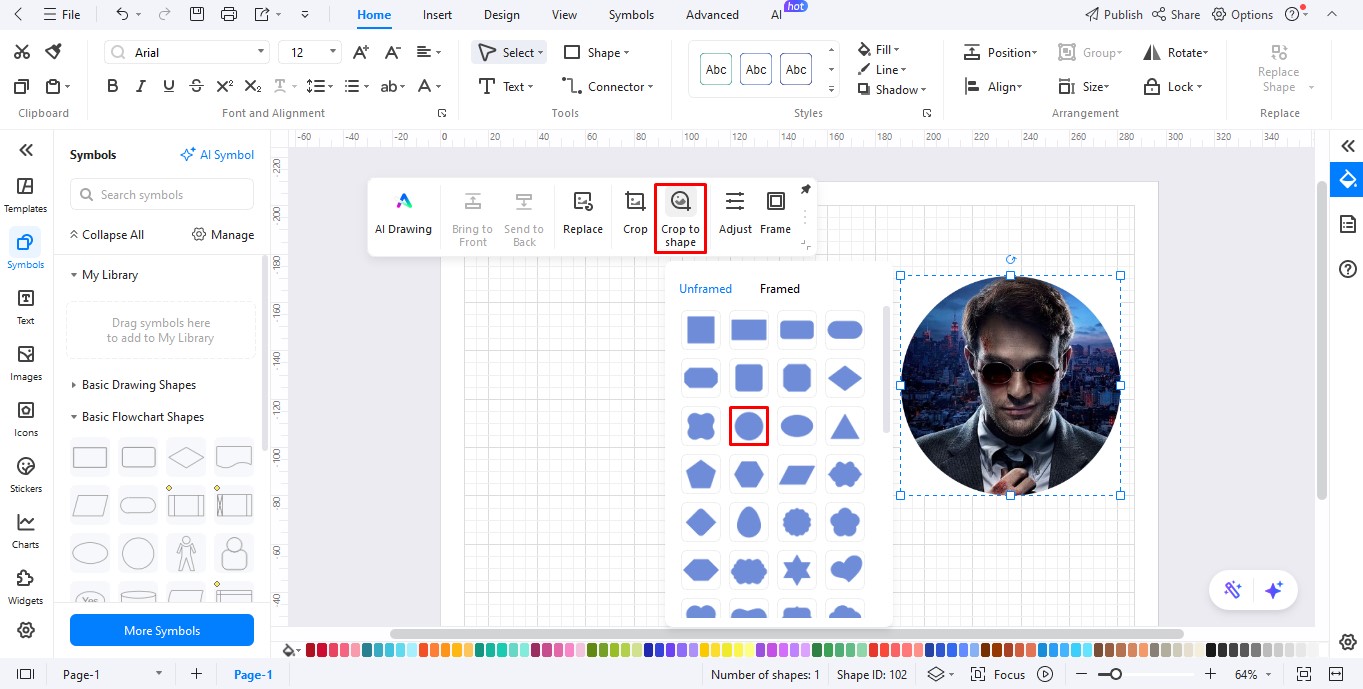1363x689 pixels.
Task: Open the Text sidebar panel
Action: click(26, 307)
